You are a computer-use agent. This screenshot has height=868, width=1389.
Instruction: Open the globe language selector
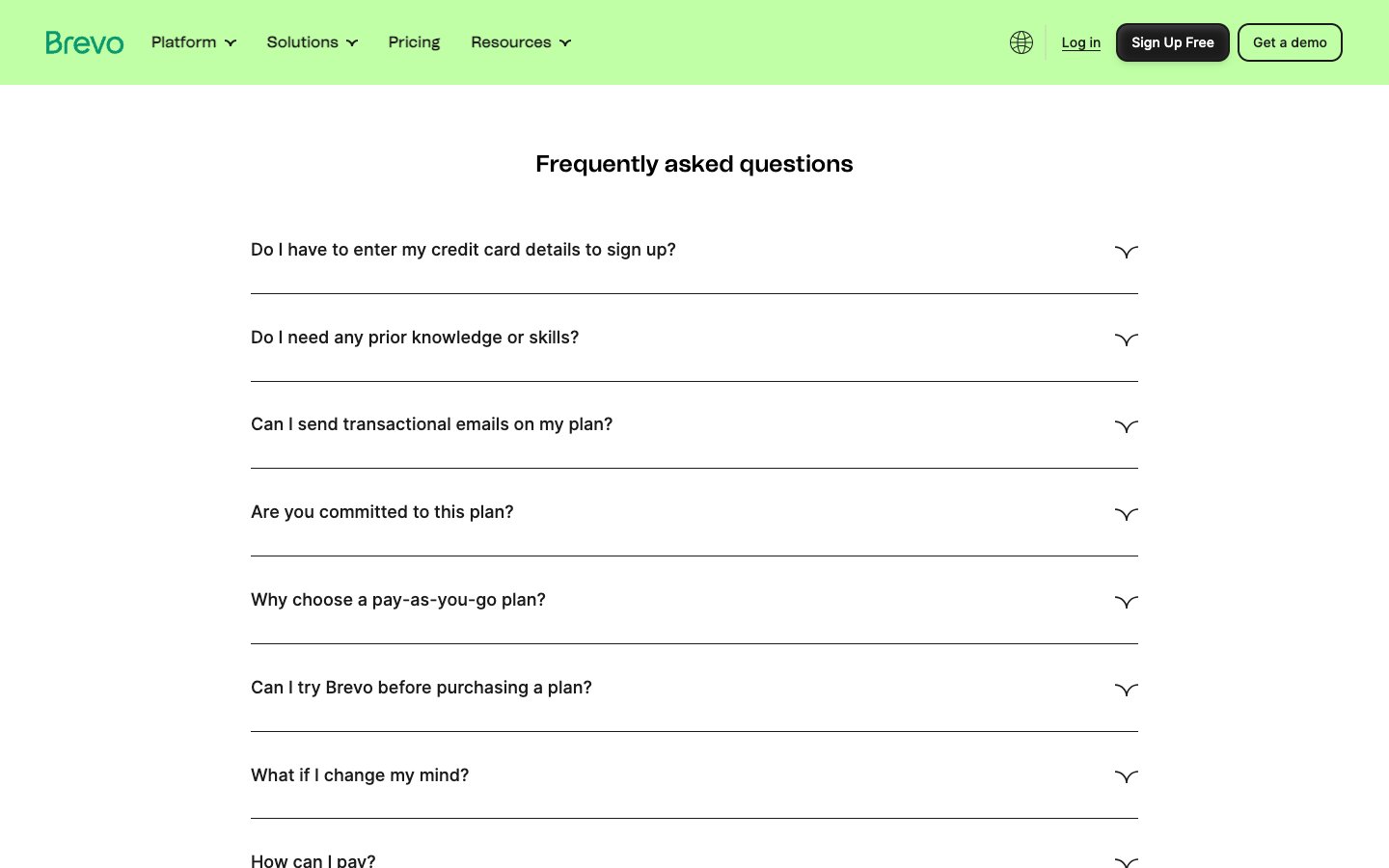click(1021, 42)
